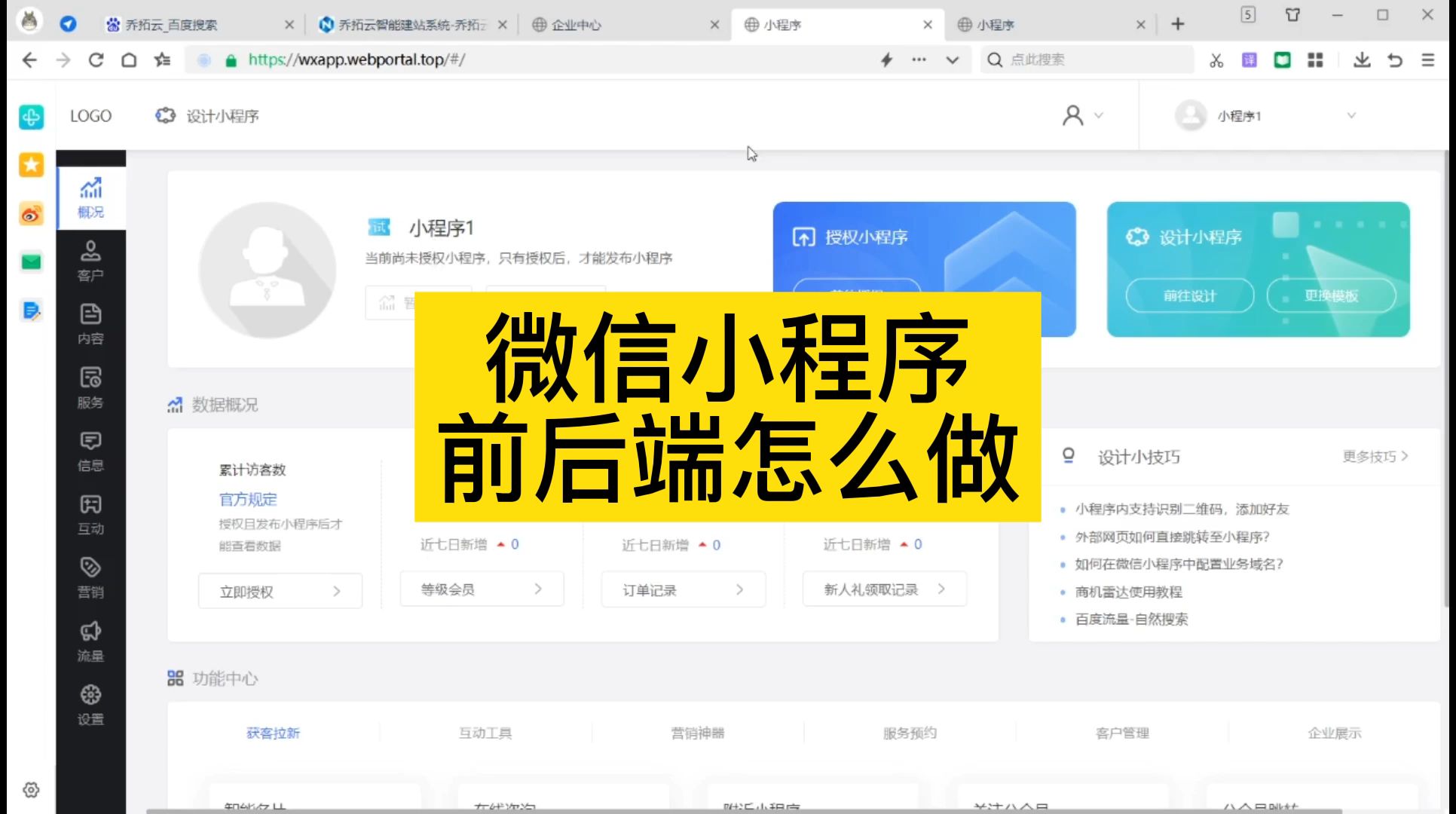The image size is (1456, 814).
Task: Open the three-dots more options in address bar
Action: coord(919,60)
